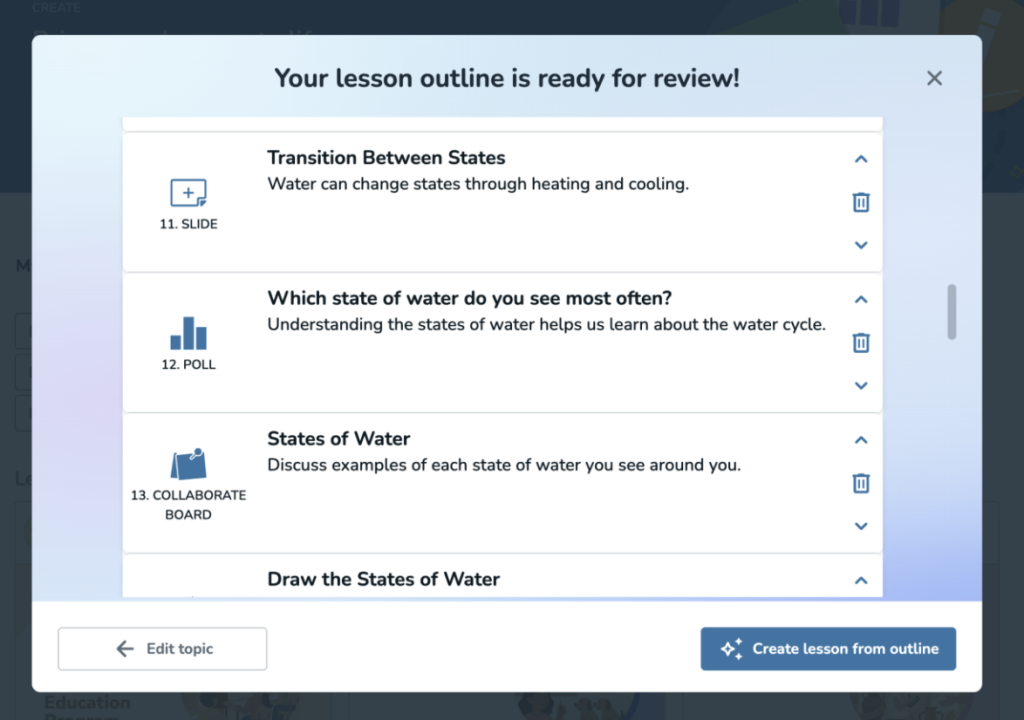The height and width of the screenshot is (720, 1024).
Task: Move States of Water board down
Action: [x=861, y=526]
